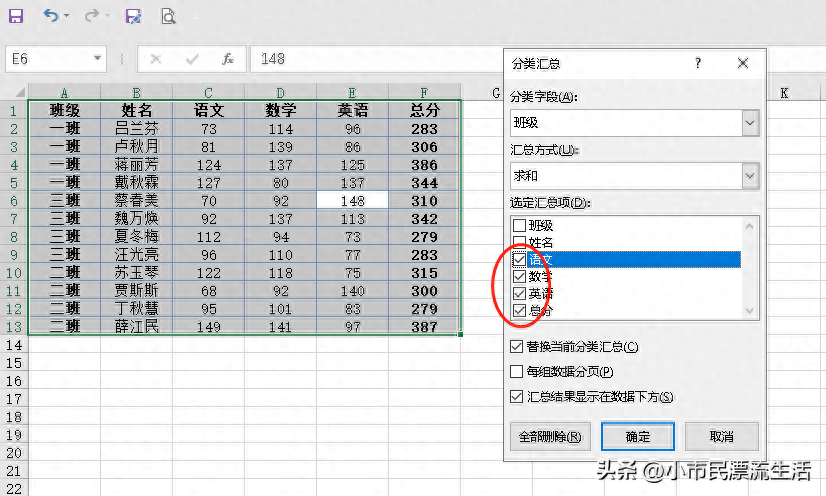Click the cell with name 戴秋霖
The height and width of the screenshot is (496, 826).
pos(136,182)
